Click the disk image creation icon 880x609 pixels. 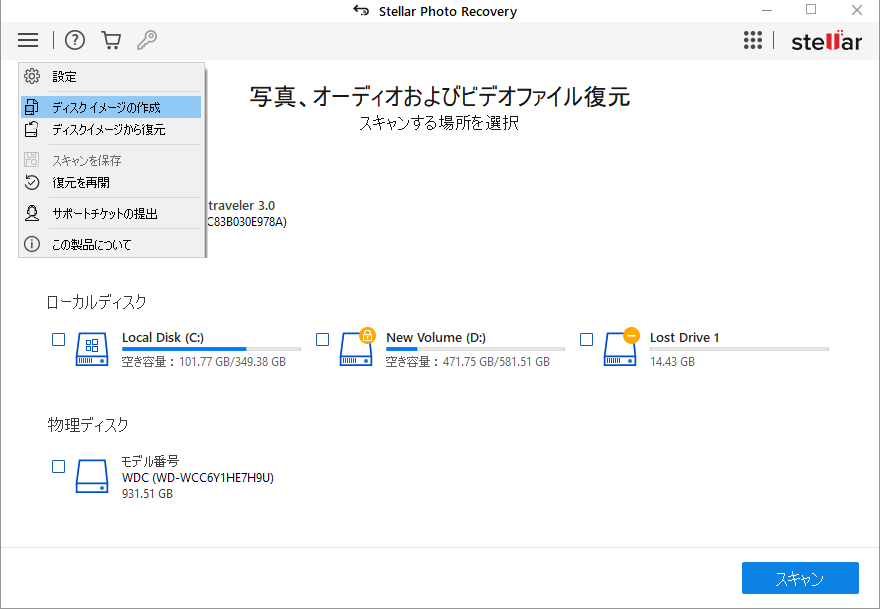32,107
